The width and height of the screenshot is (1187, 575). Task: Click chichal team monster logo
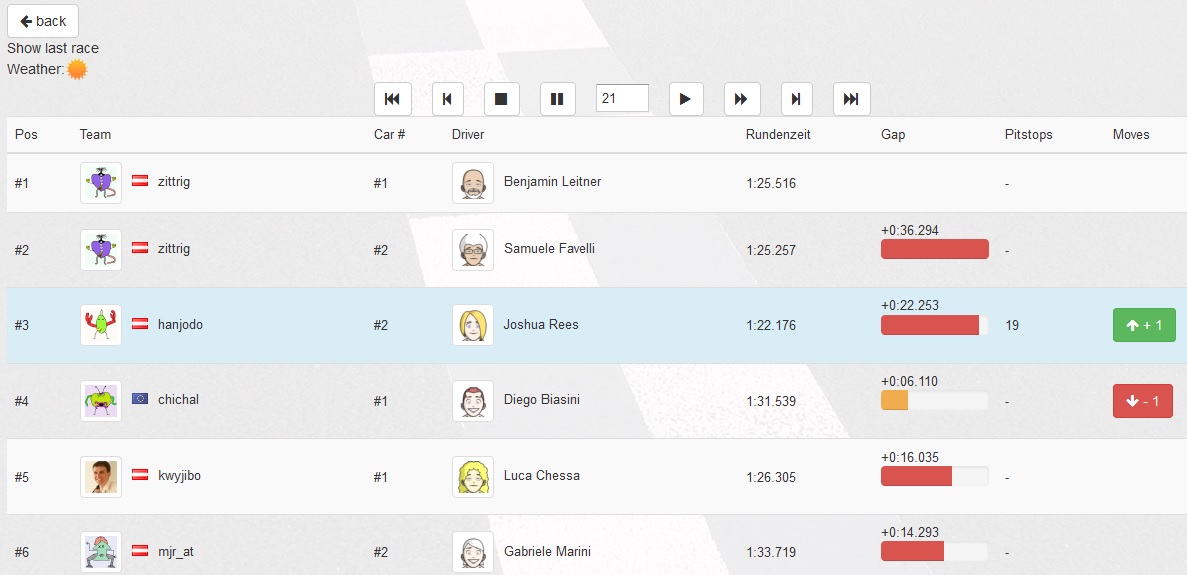pyautogui.click(x=101, y=401)
